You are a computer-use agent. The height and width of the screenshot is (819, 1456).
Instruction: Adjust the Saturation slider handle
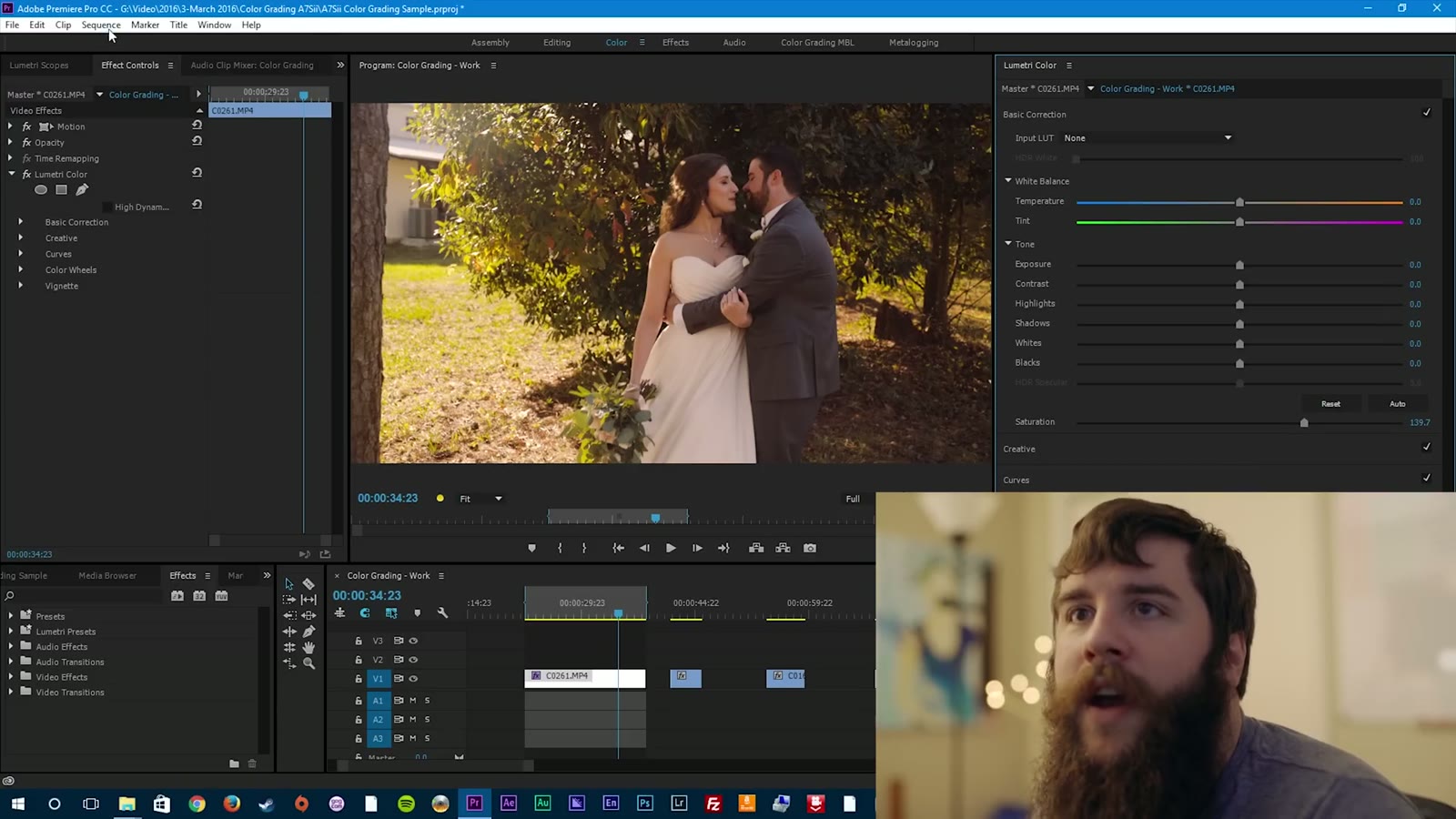point(1304,422)
